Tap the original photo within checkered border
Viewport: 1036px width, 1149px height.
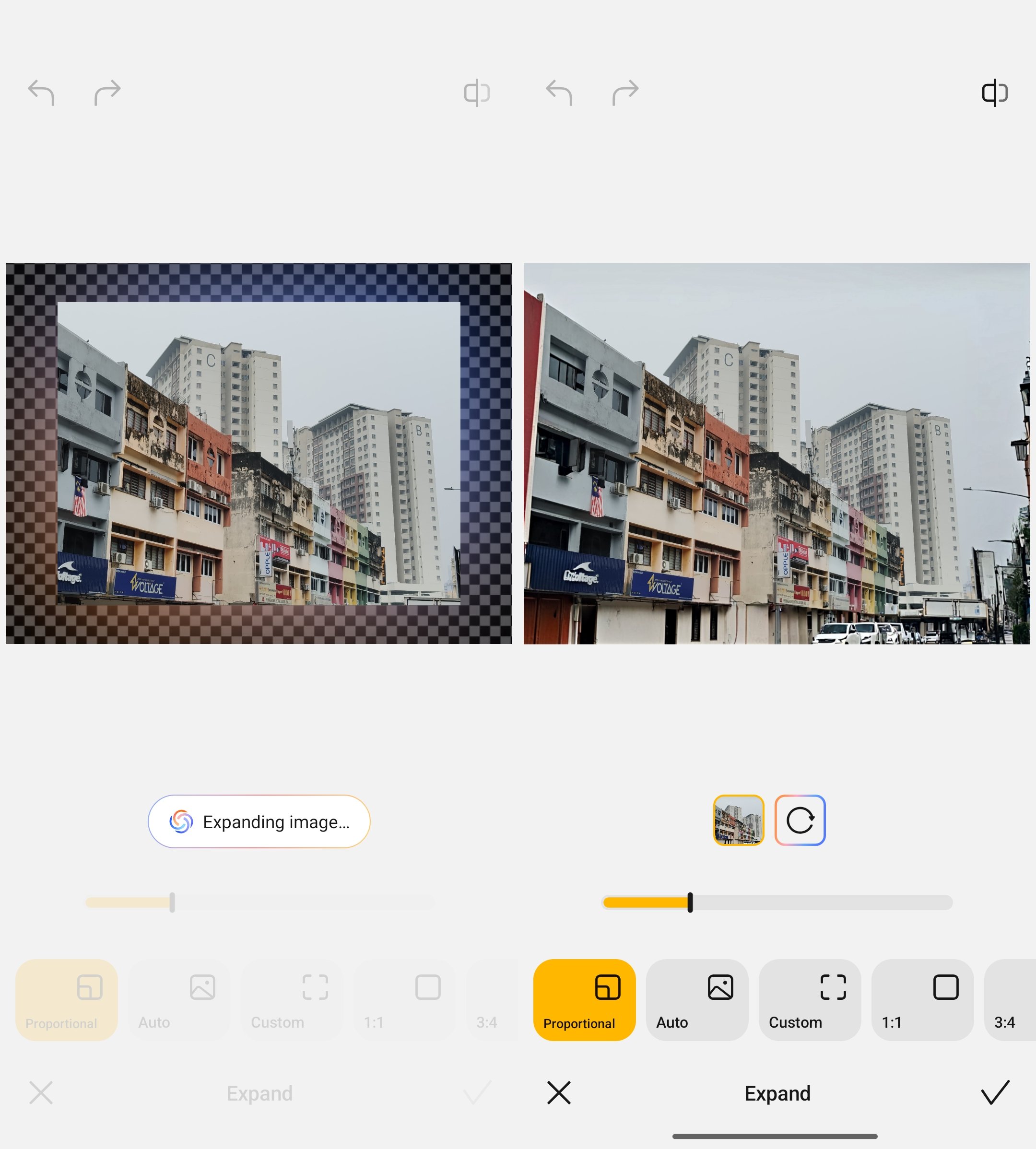pos(259,453)
